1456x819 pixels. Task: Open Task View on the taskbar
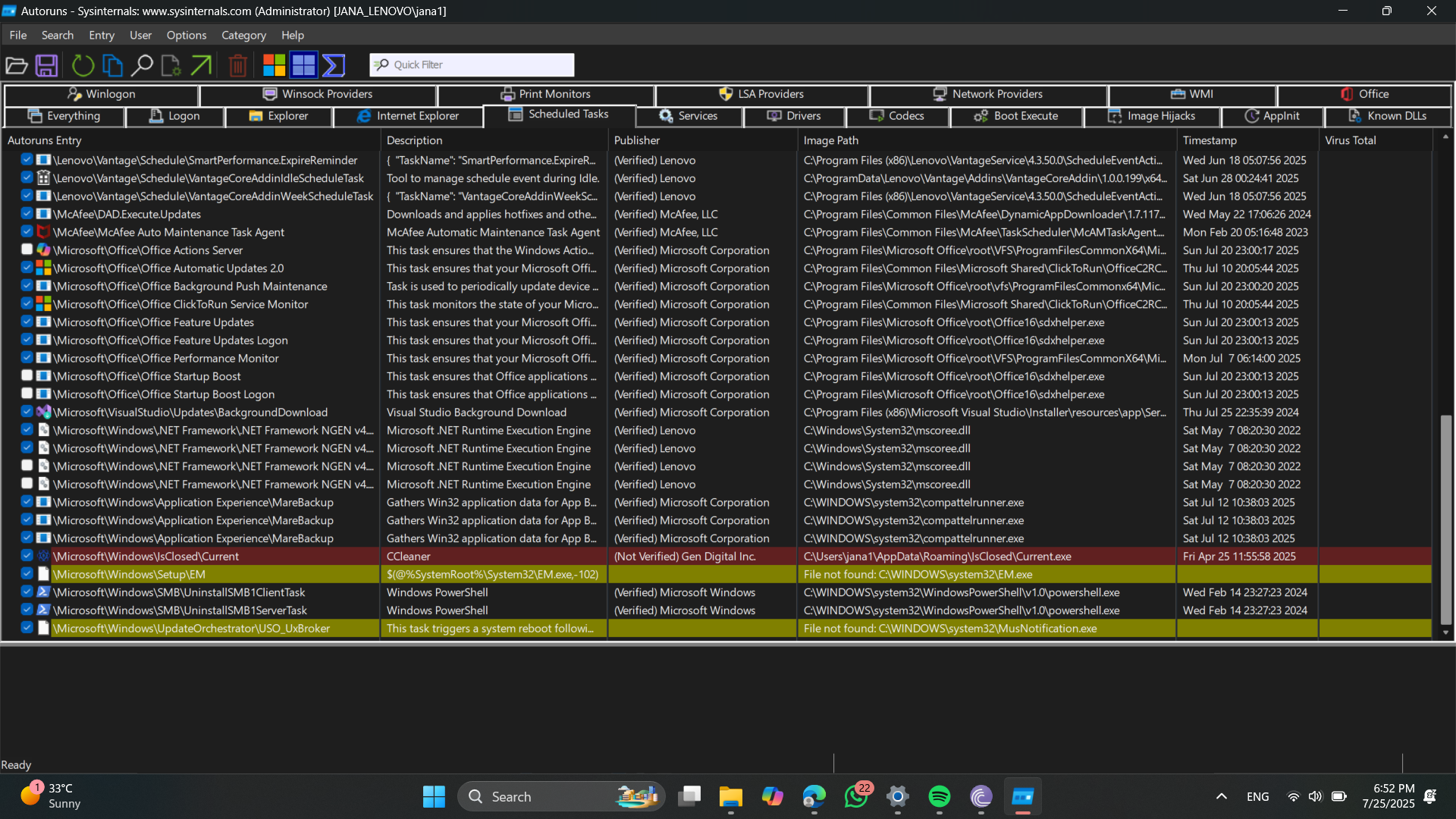(x=689, y=796)
